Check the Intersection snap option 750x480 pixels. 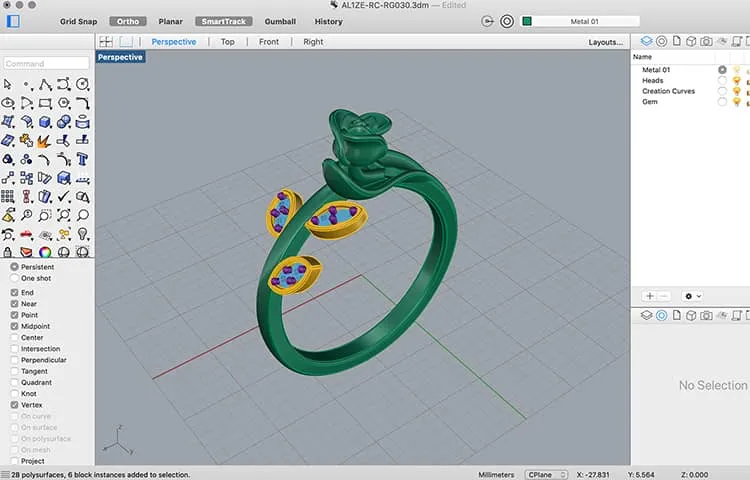tap(14, 349)
